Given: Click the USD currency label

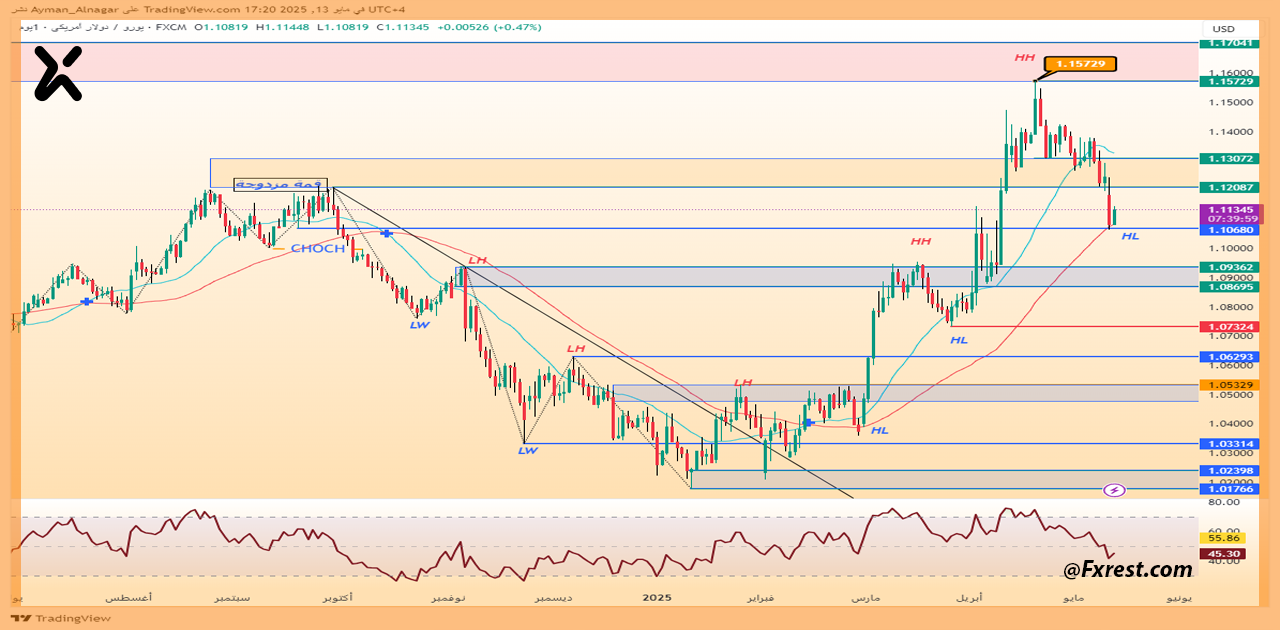Looking at the screenshot, I should (1224, 28).
